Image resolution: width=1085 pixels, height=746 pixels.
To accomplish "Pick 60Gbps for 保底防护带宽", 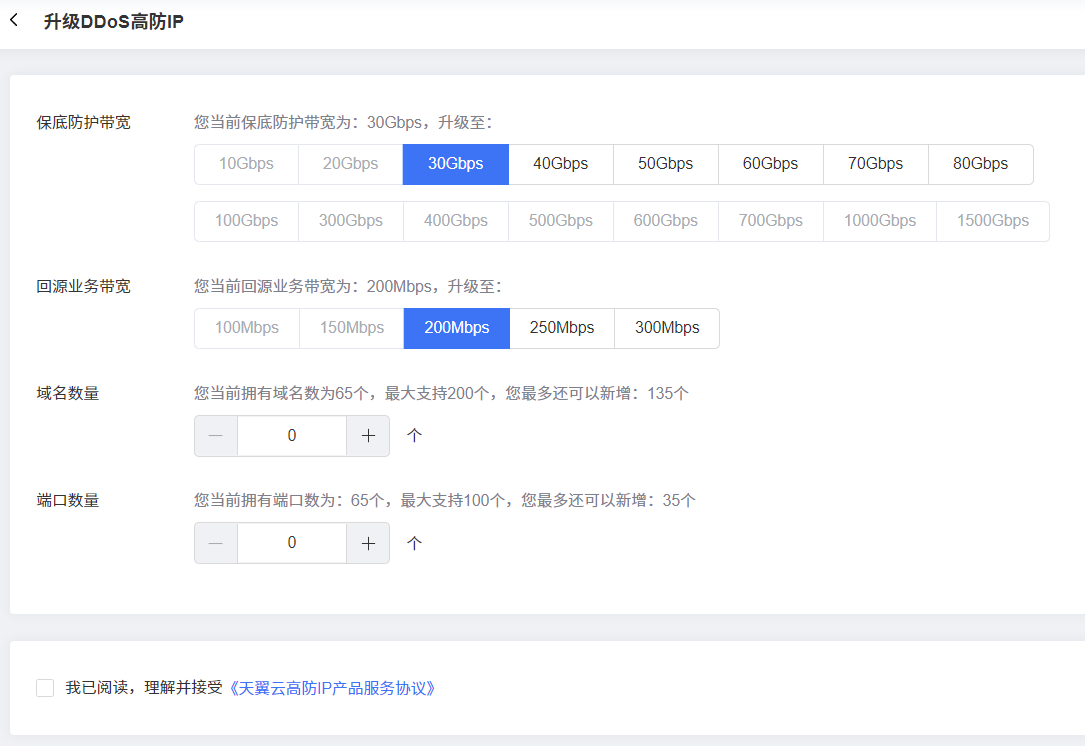I will (x=770, y=164).
